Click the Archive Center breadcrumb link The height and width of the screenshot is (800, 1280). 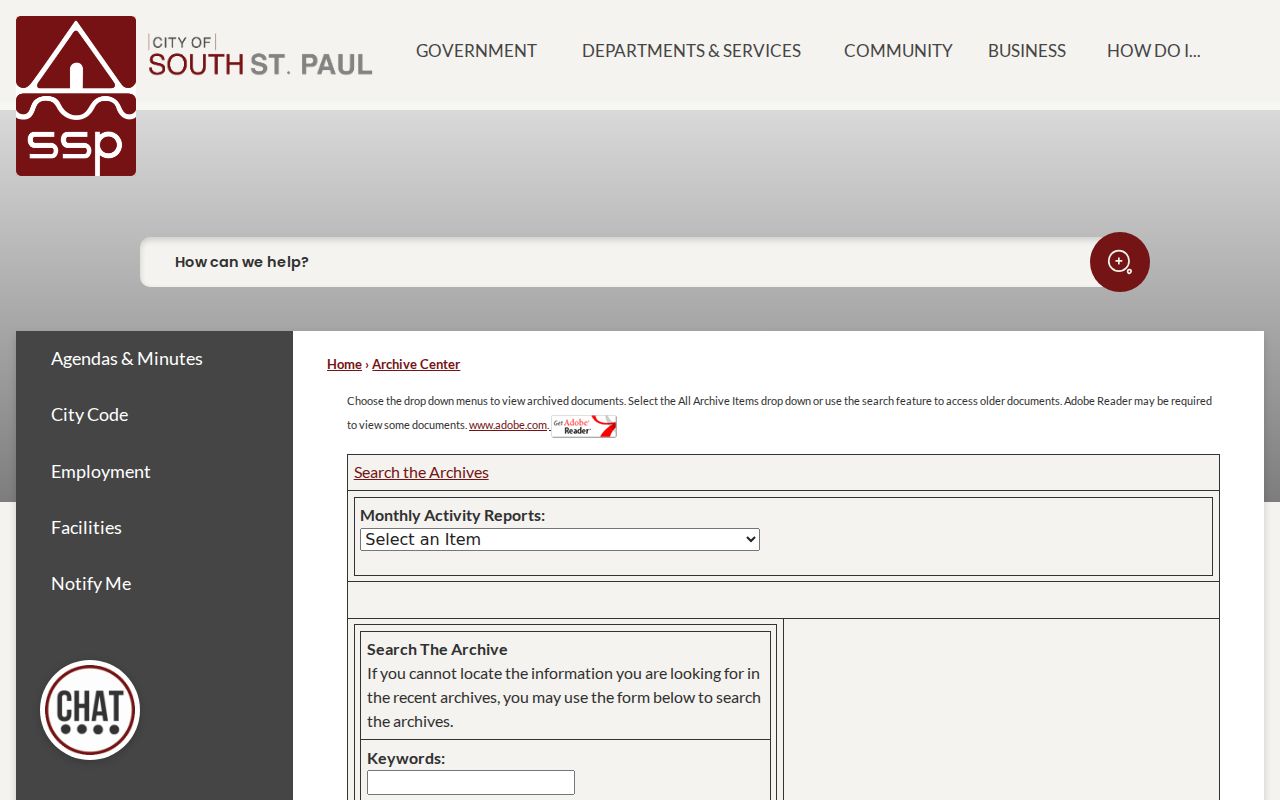(x=416, y=365)
